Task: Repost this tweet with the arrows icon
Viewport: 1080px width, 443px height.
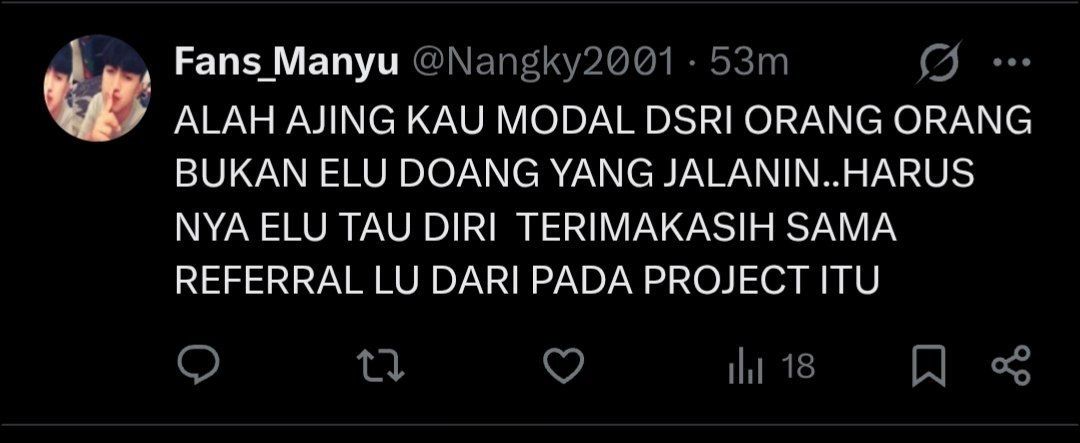Action: pyautogui.click(x=383, y=366)
